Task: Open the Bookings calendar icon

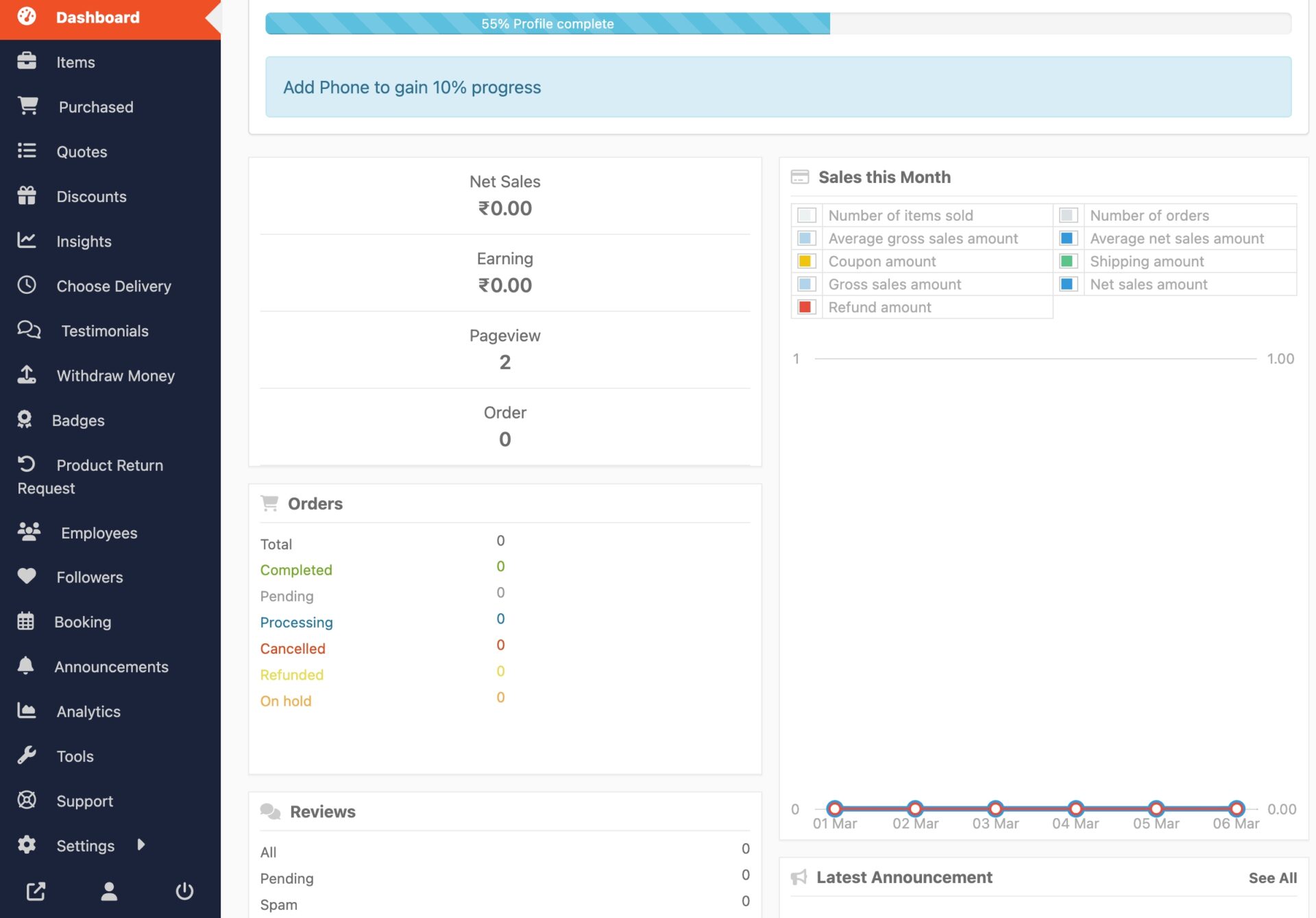Action: [27, 620]
